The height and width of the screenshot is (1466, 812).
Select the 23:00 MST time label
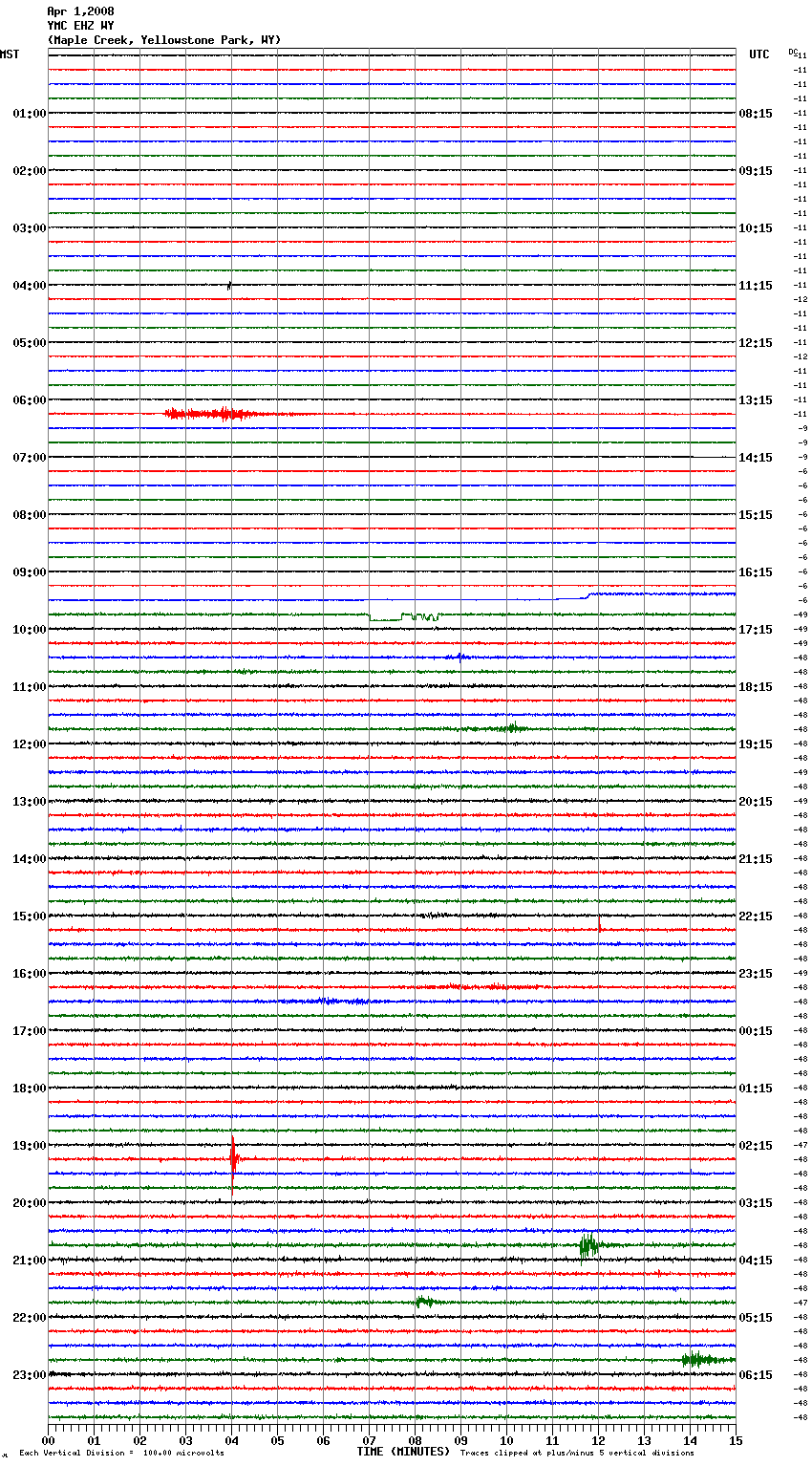click(30, 1375)
